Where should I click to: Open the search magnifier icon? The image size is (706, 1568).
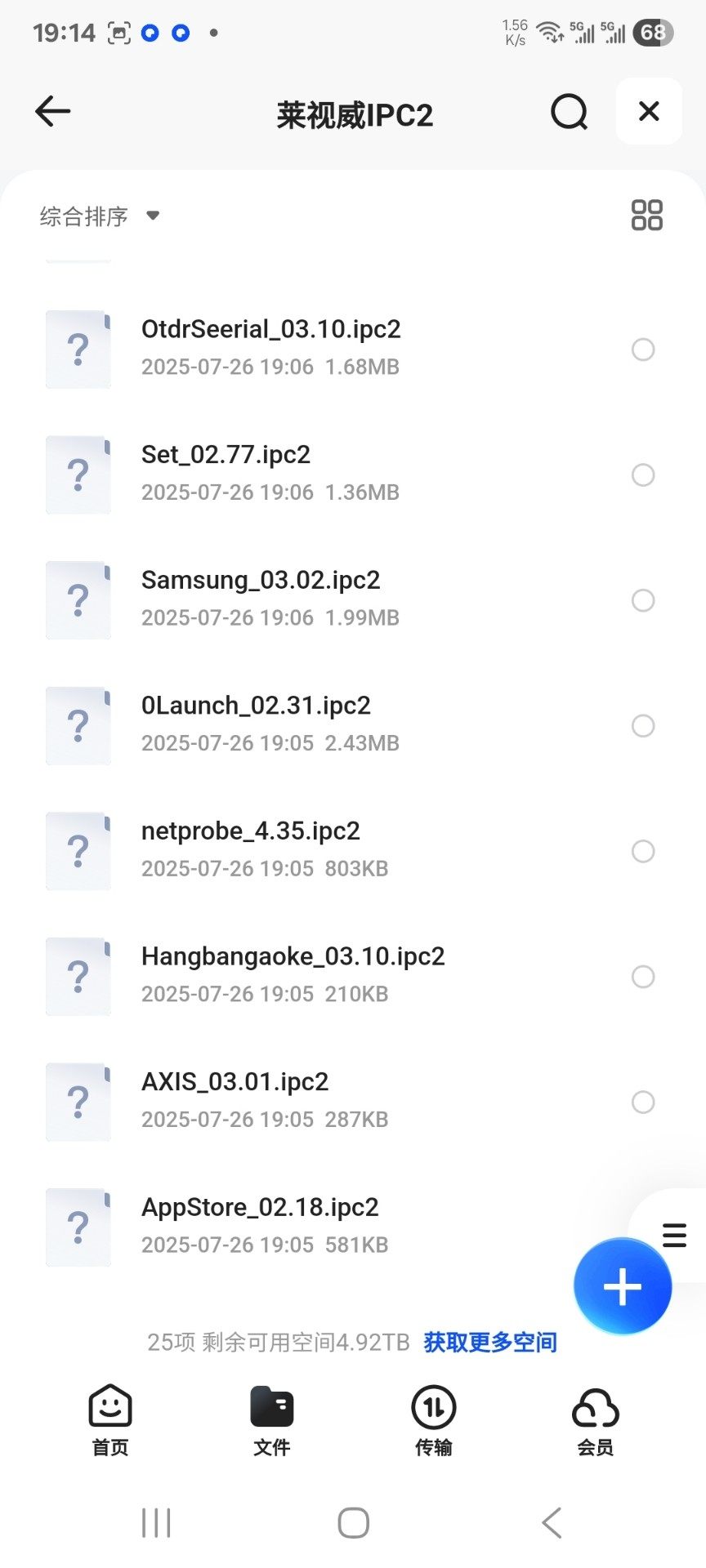(569, 112)
